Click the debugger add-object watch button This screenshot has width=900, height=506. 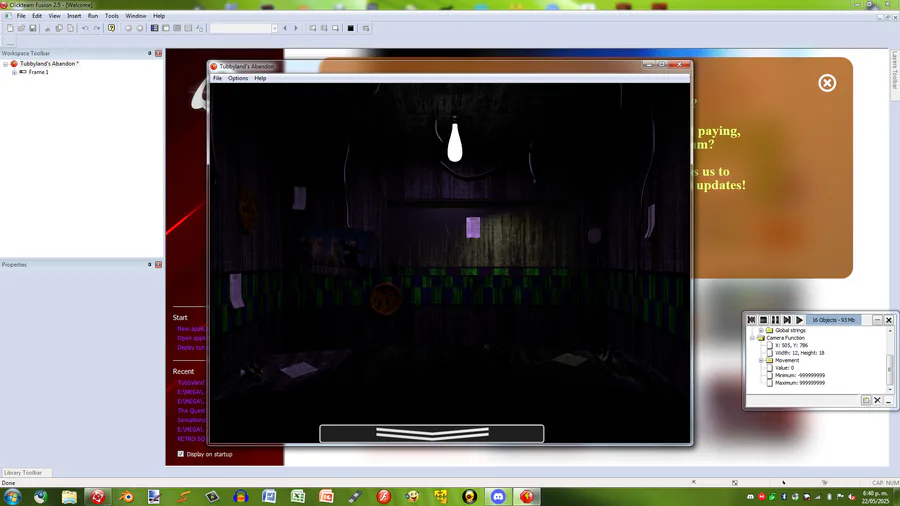866,400
